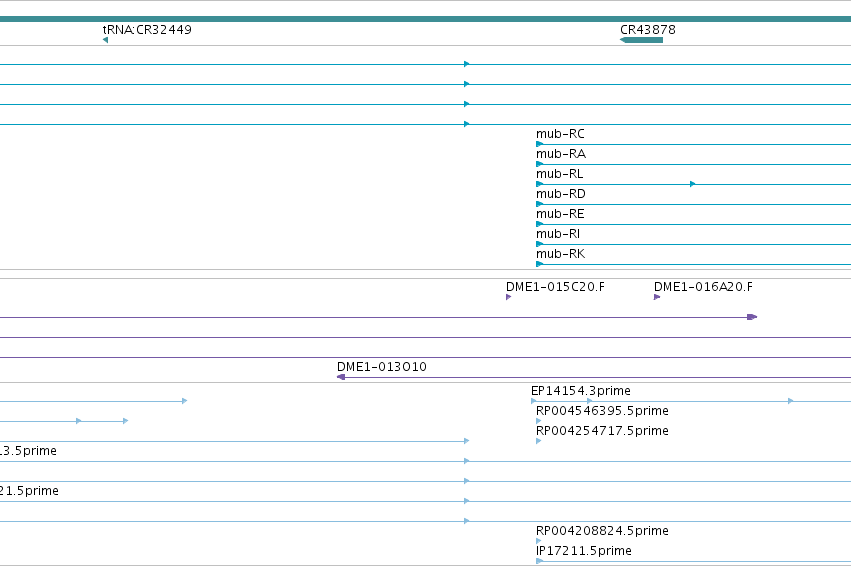Select the purple right-pointing arrow end below DME1-016A20.F
851x566 pixels.
pos(752,317)
